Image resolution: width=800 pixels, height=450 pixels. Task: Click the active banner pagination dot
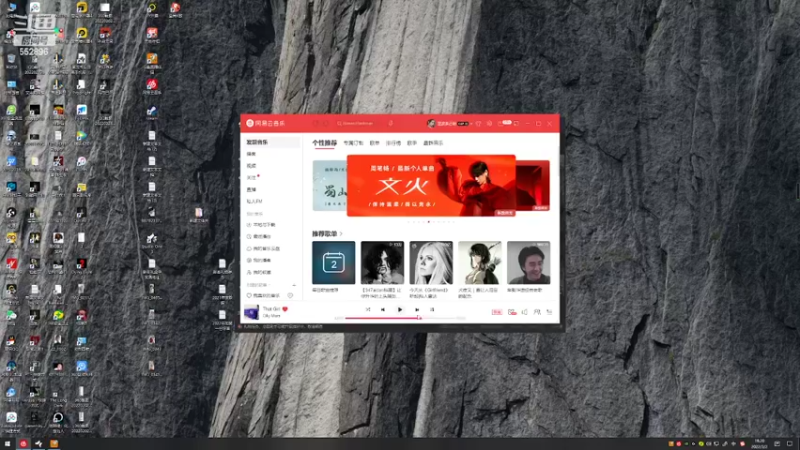click(x=429, y=222)
